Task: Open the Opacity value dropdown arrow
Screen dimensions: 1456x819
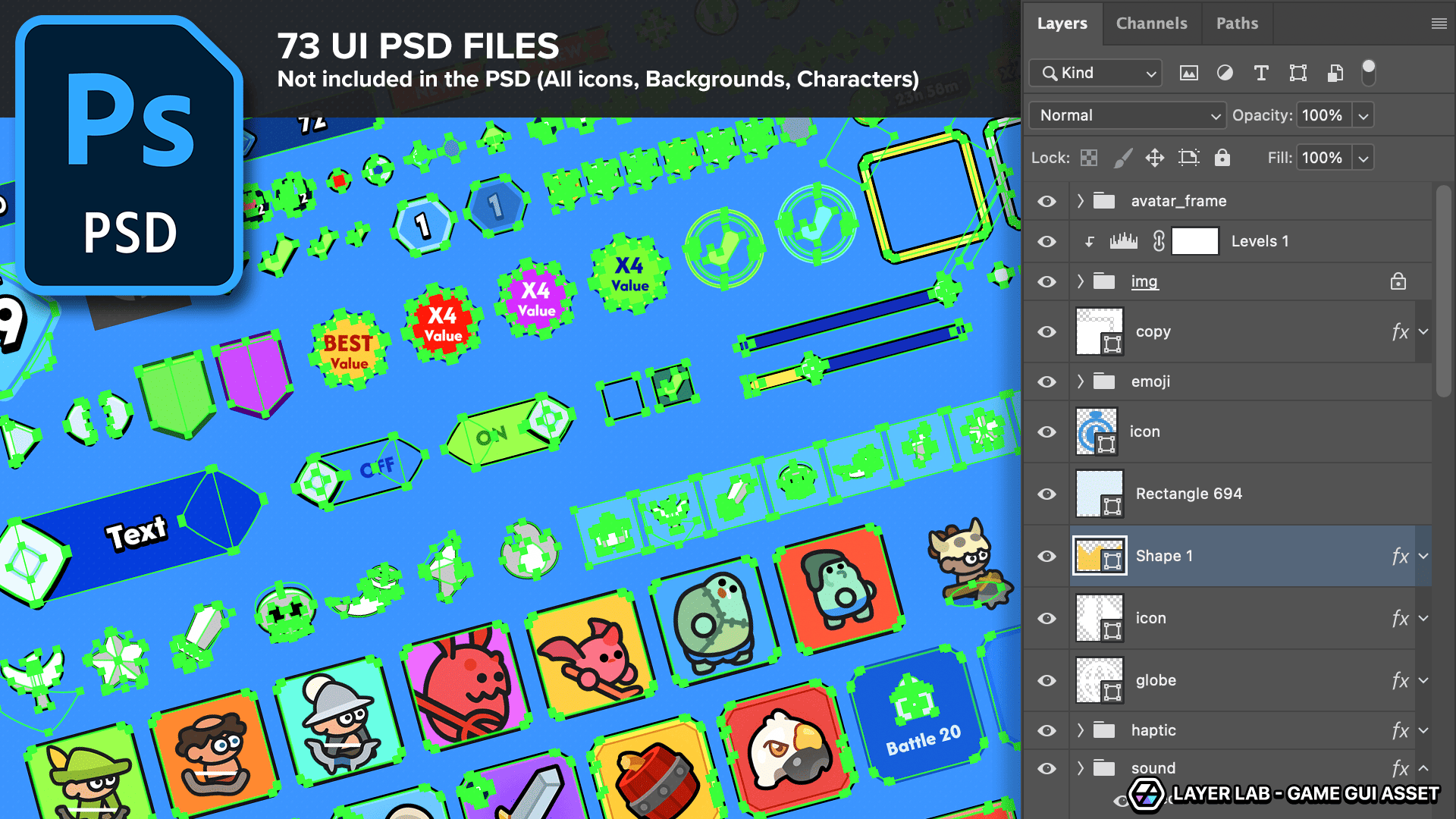Action: click(x=1363, y=116)
